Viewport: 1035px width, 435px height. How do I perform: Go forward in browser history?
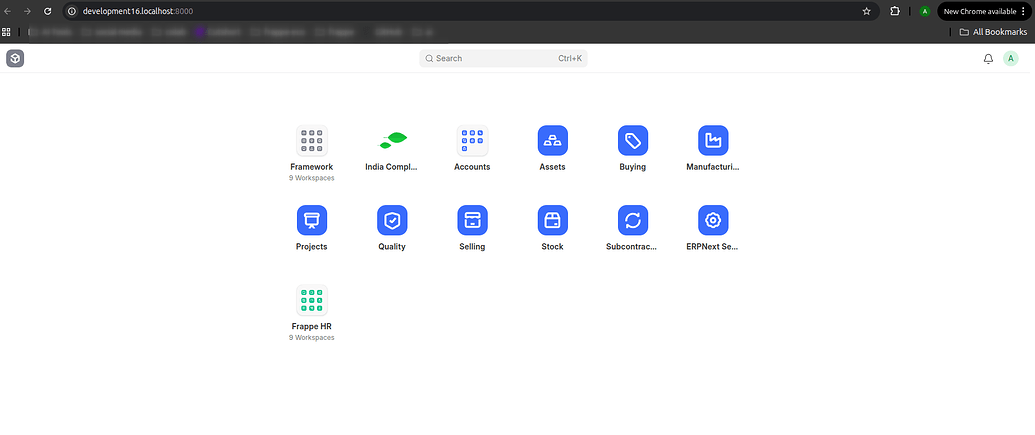tap(28, 11)
